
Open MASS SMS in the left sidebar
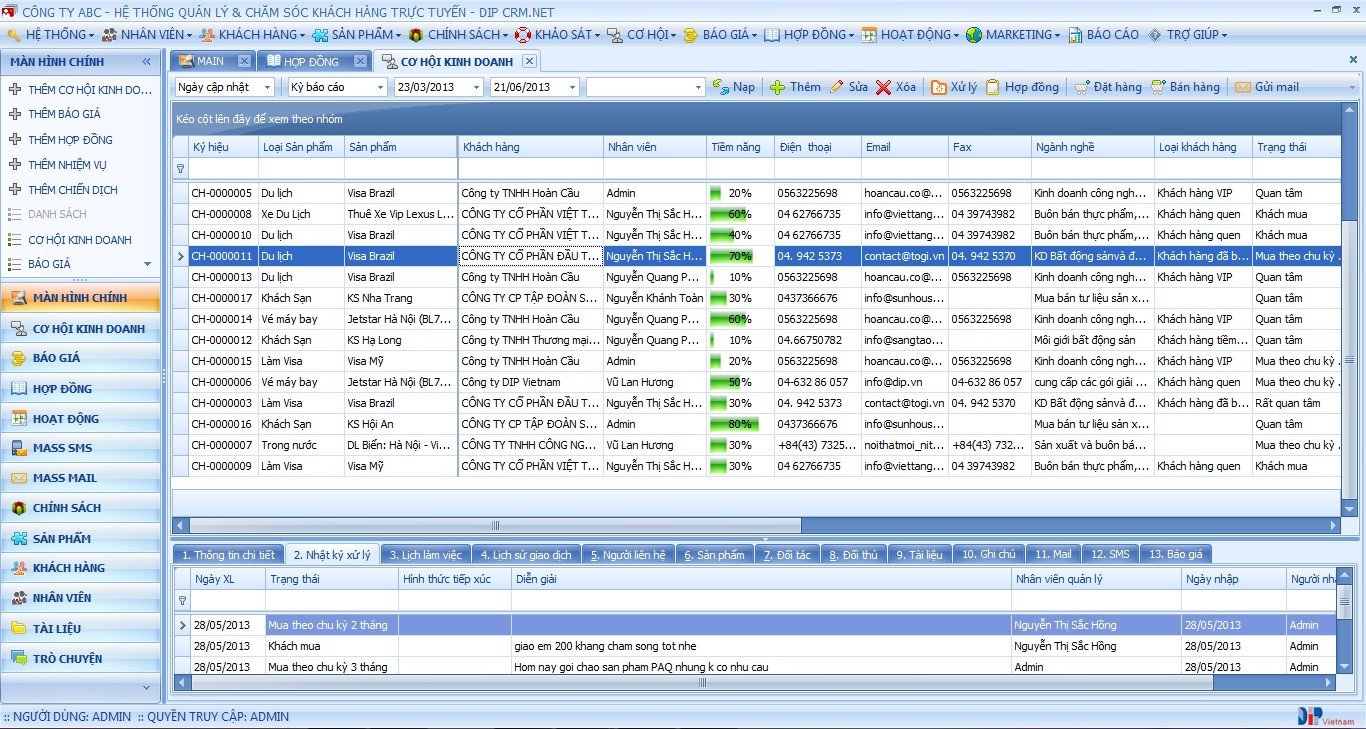pos(62,448)
